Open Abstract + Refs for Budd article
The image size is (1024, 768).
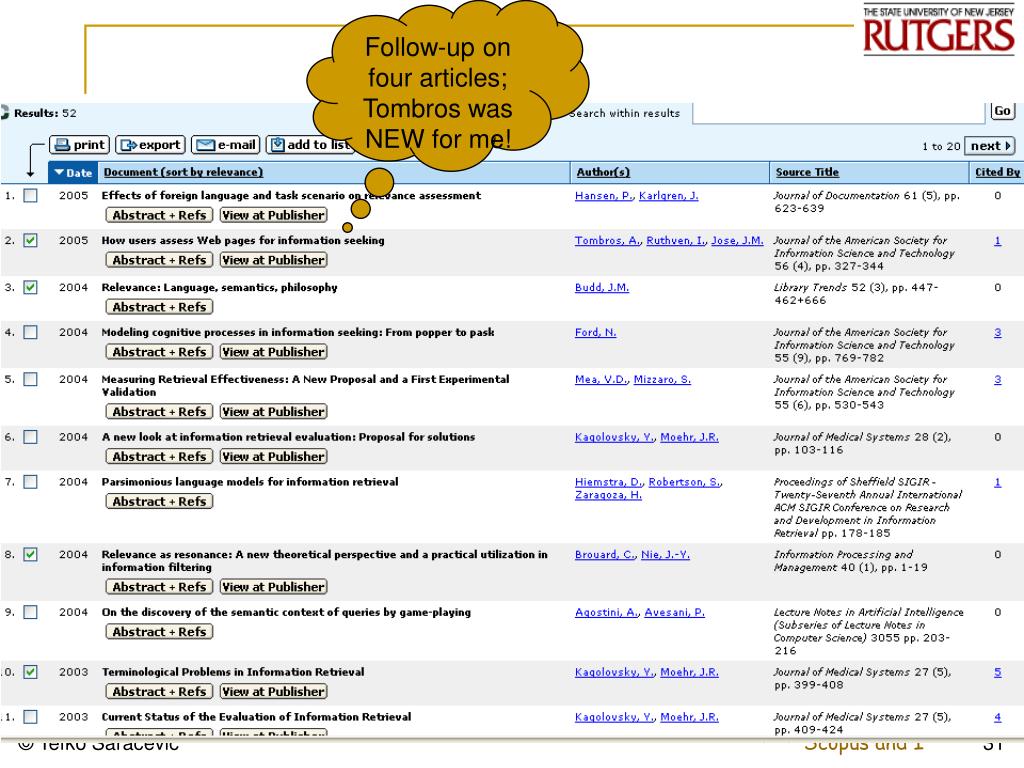tap(159, 307)
